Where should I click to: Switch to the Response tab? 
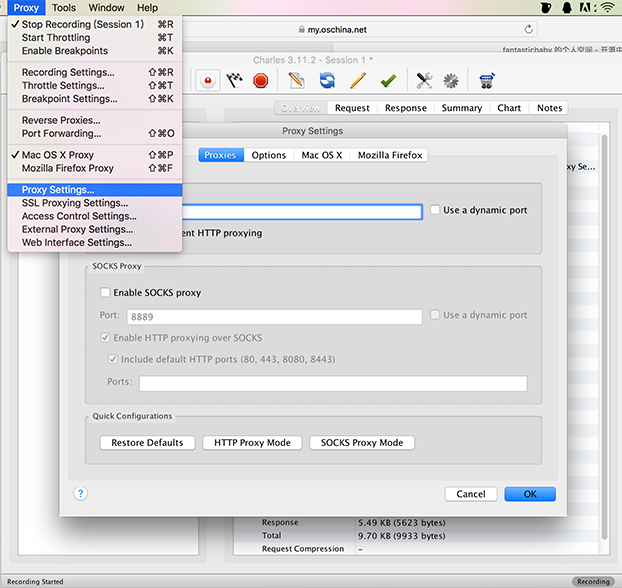(x=405, y=108)
